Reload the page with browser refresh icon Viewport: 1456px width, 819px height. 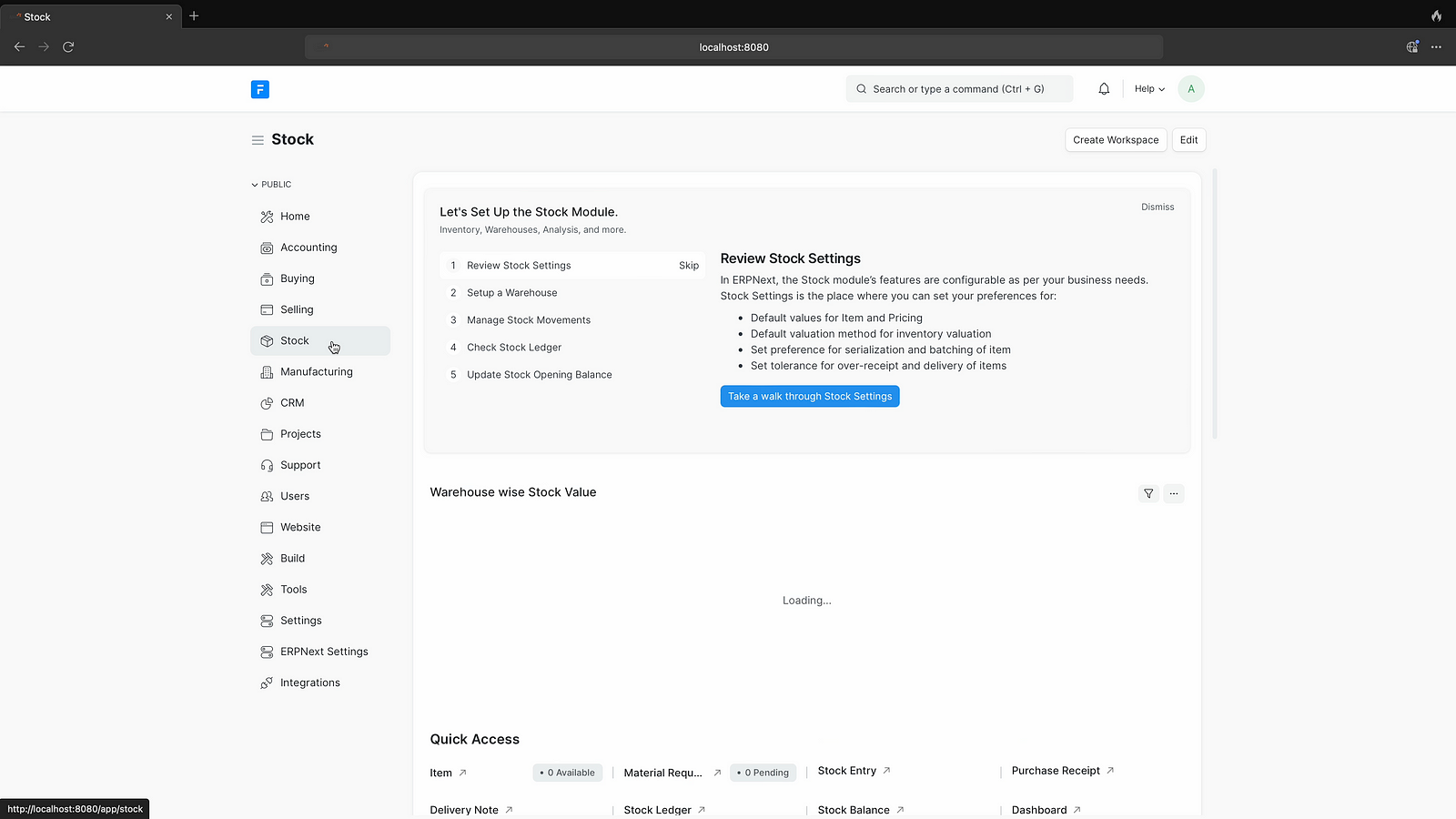pos(68,46)
